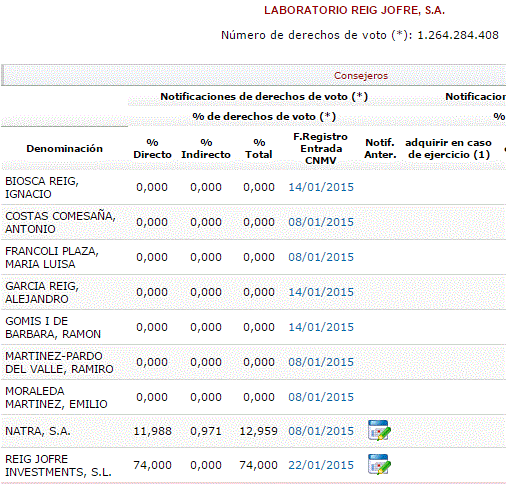The height and width of the screenshot is (486, 506).
Task: Open NATRA, S.A. registration date 08/01/2015
Action: 321,431
